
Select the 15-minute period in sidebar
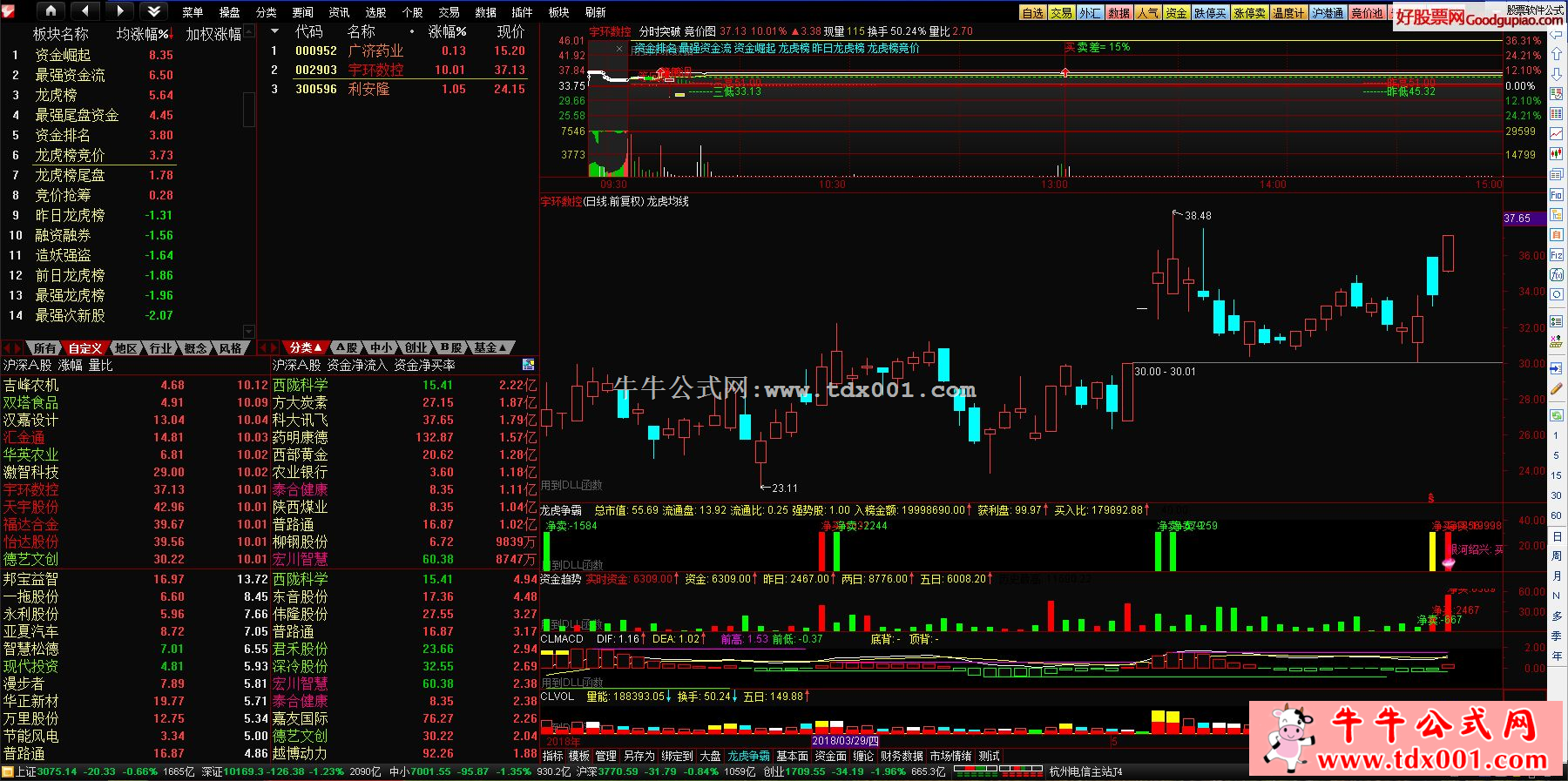coord(1557,476)
